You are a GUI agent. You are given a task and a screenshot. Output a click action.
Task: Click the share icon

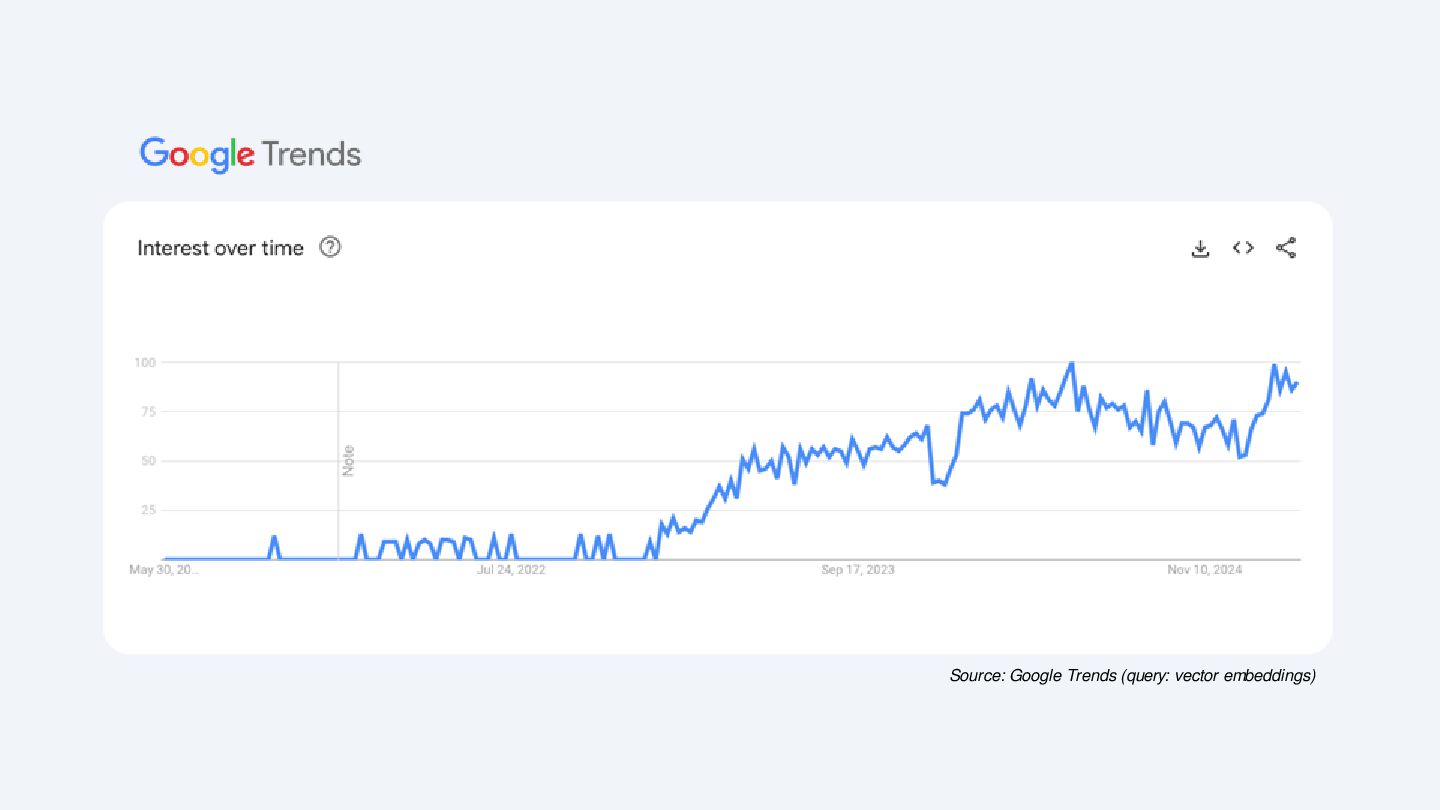[x=1286, y=248]
